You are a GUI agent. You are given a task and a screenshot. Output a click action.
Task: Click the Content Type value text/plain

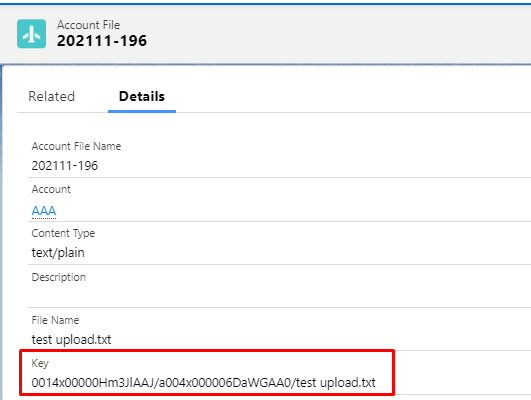point(58,253)
